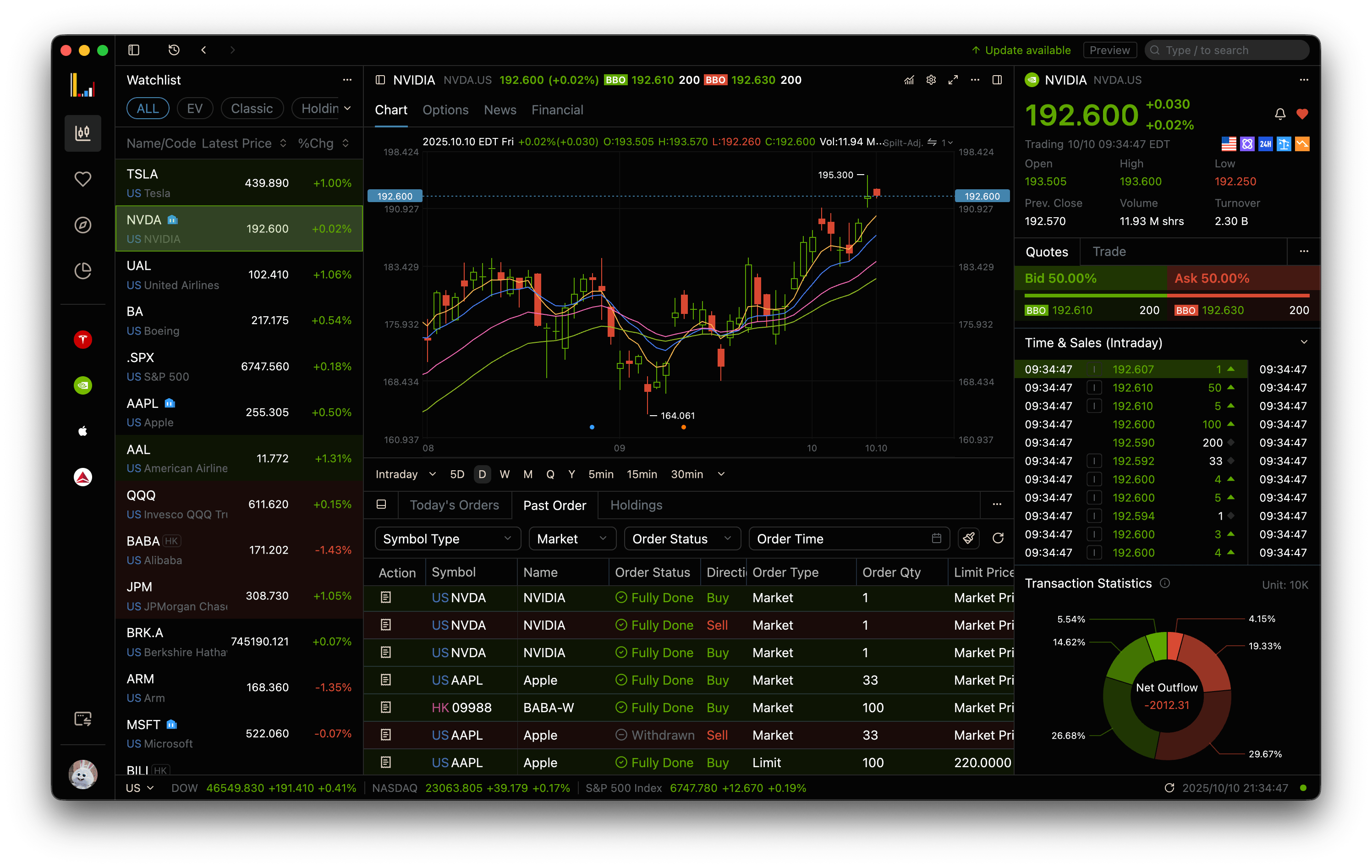Open the Order Time date field
Viewport: 1372px width, 868px height.
pyautogui.click(x=848, y=538)
